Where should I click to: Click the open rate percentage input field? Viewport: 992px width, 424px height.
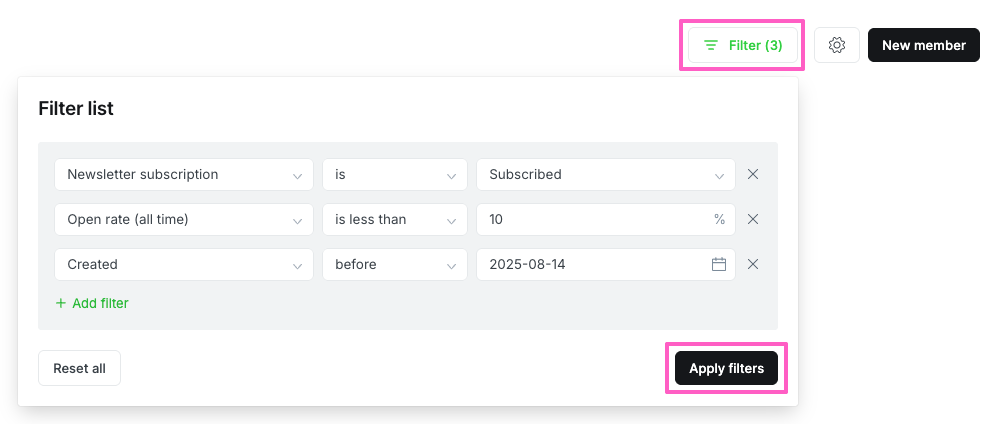point(595,219)
